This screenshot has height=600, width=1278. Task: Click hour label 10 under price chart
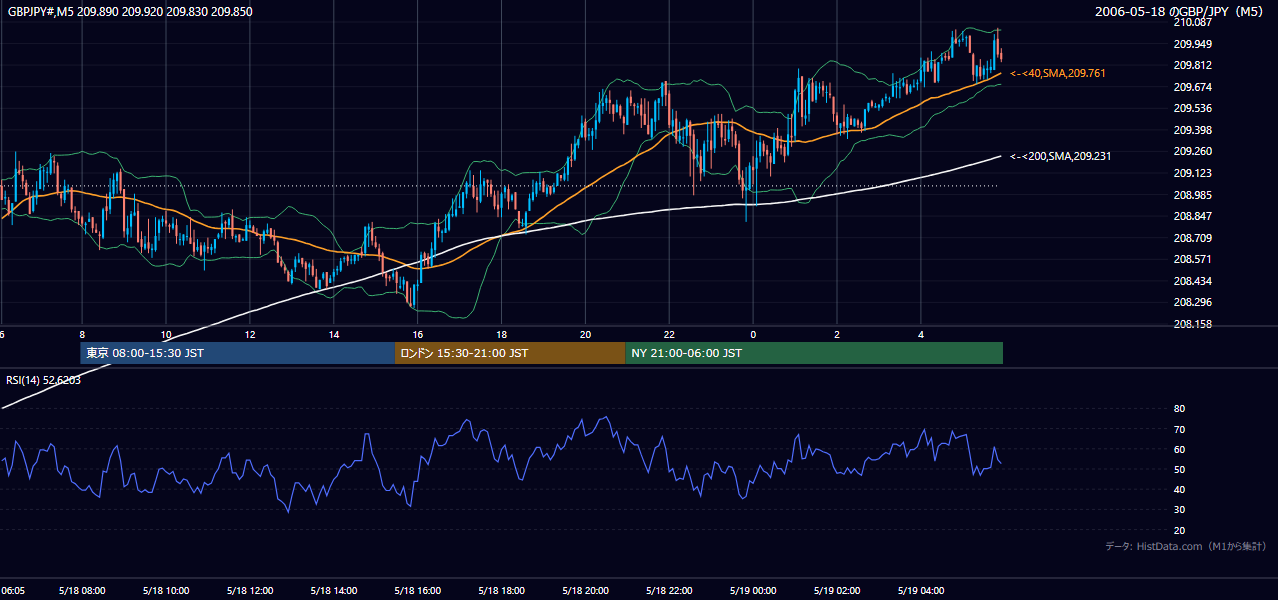click(166, 335)
